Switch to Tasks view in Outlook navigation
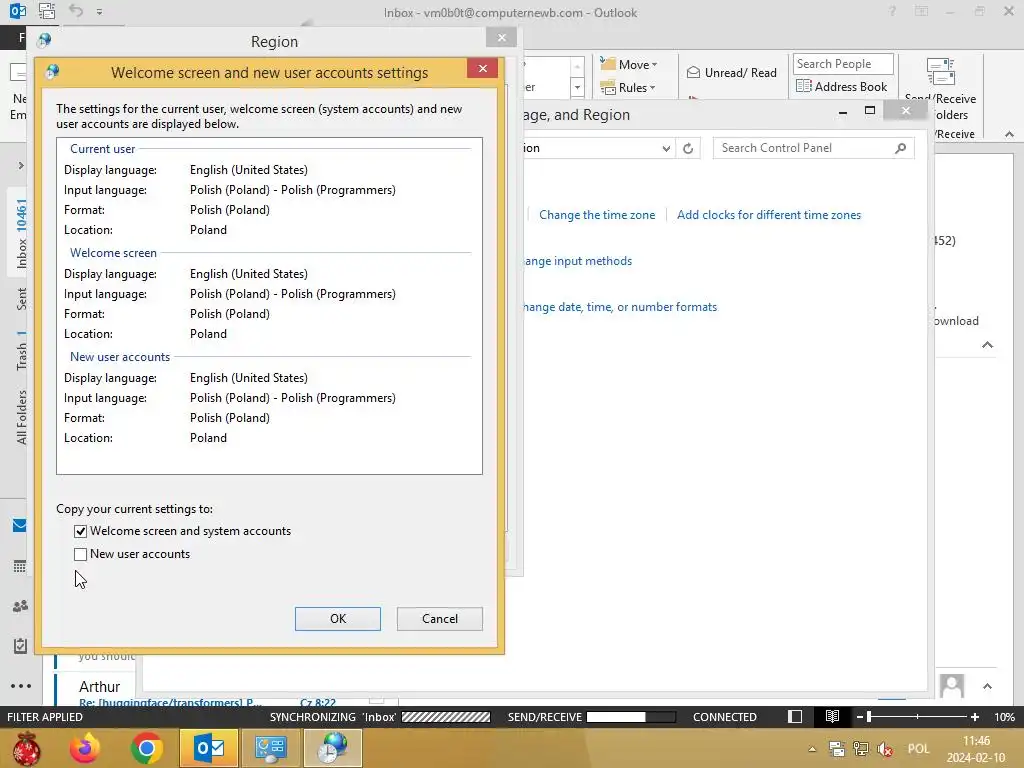1024x768 pixels. coord(20,646)
